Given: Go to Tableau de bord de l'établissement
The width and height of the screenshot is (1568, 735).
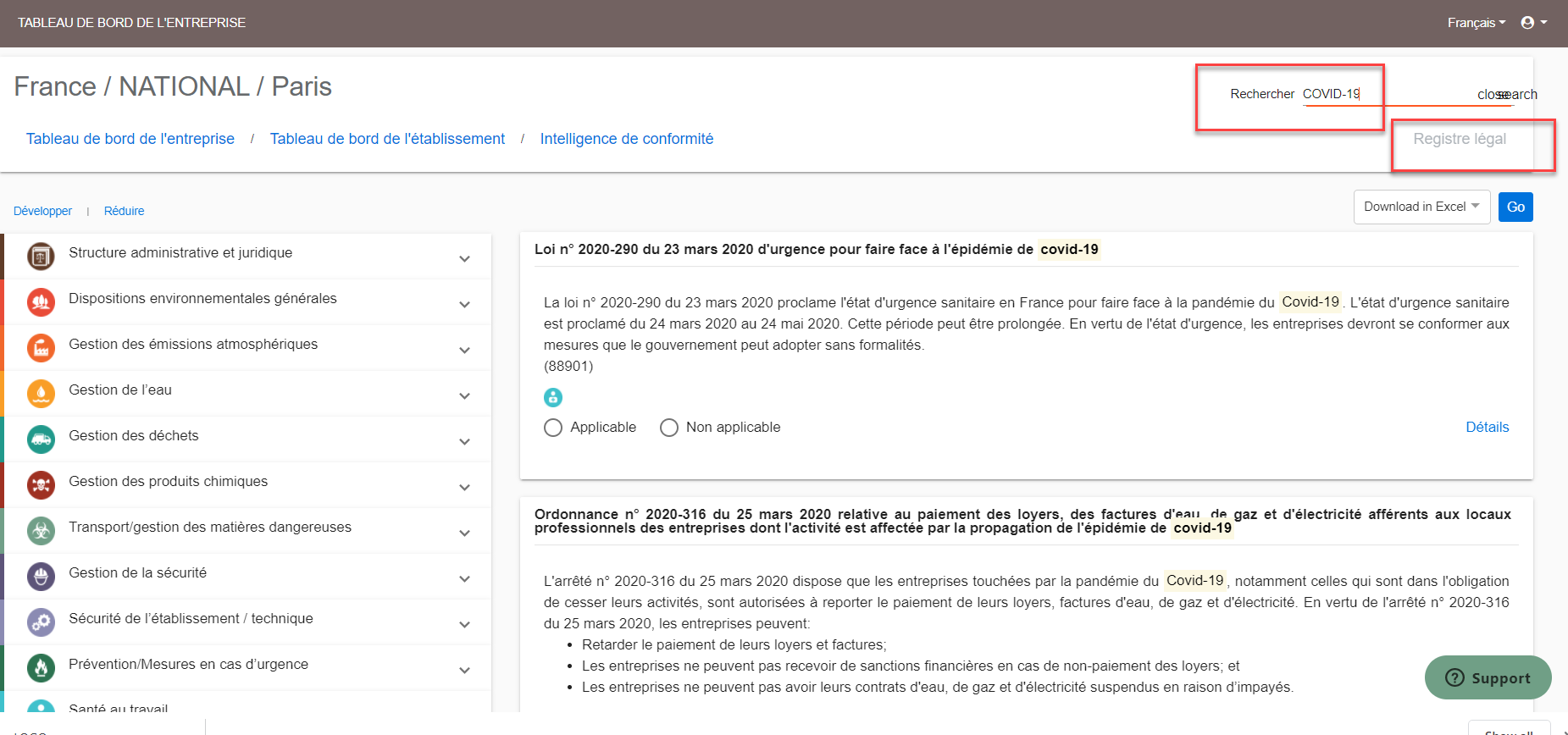Looking at the screenshot, I should (x=387, y=139).
